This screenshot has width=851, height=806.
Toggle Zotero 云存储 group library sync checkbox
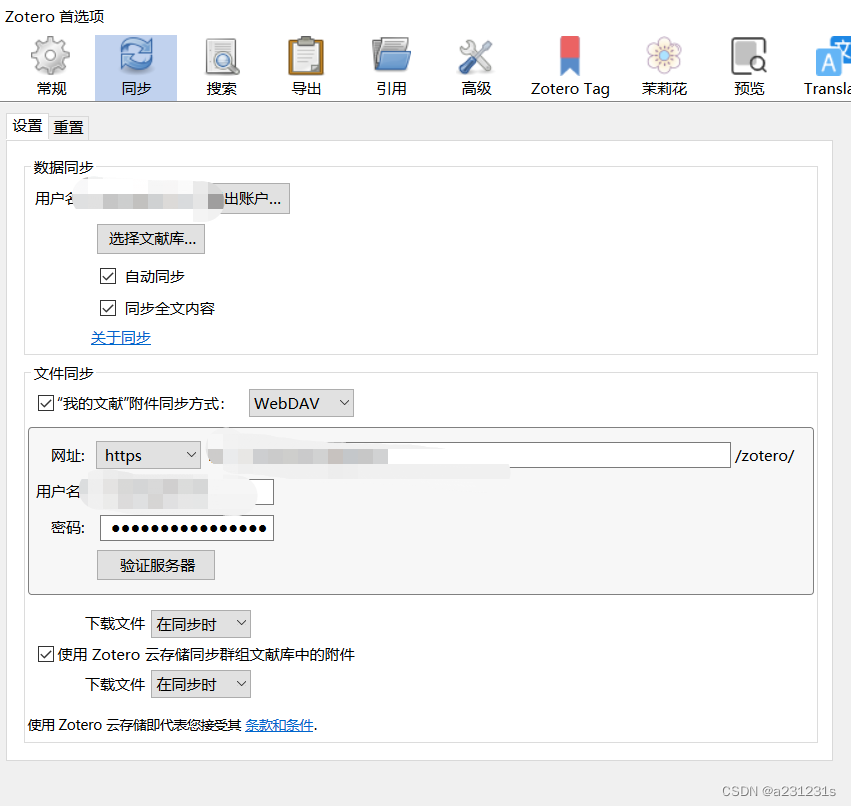[46, 654]
